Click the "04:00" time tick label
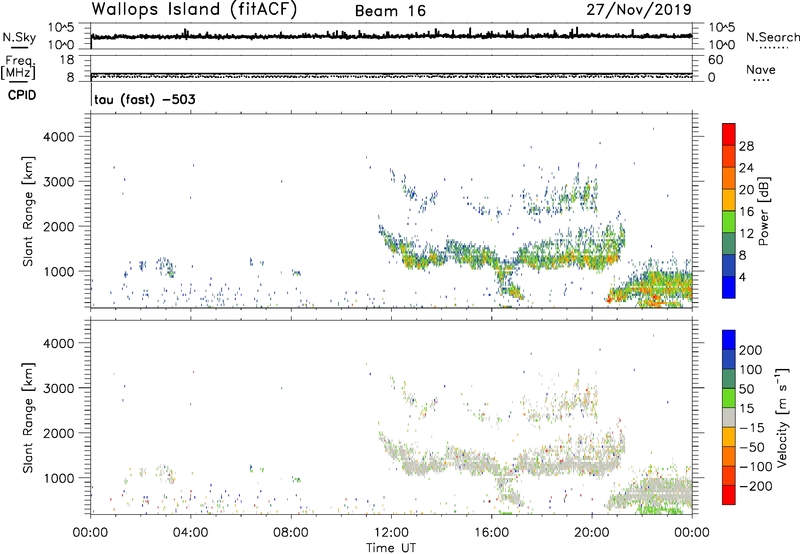 pos(190,533)
